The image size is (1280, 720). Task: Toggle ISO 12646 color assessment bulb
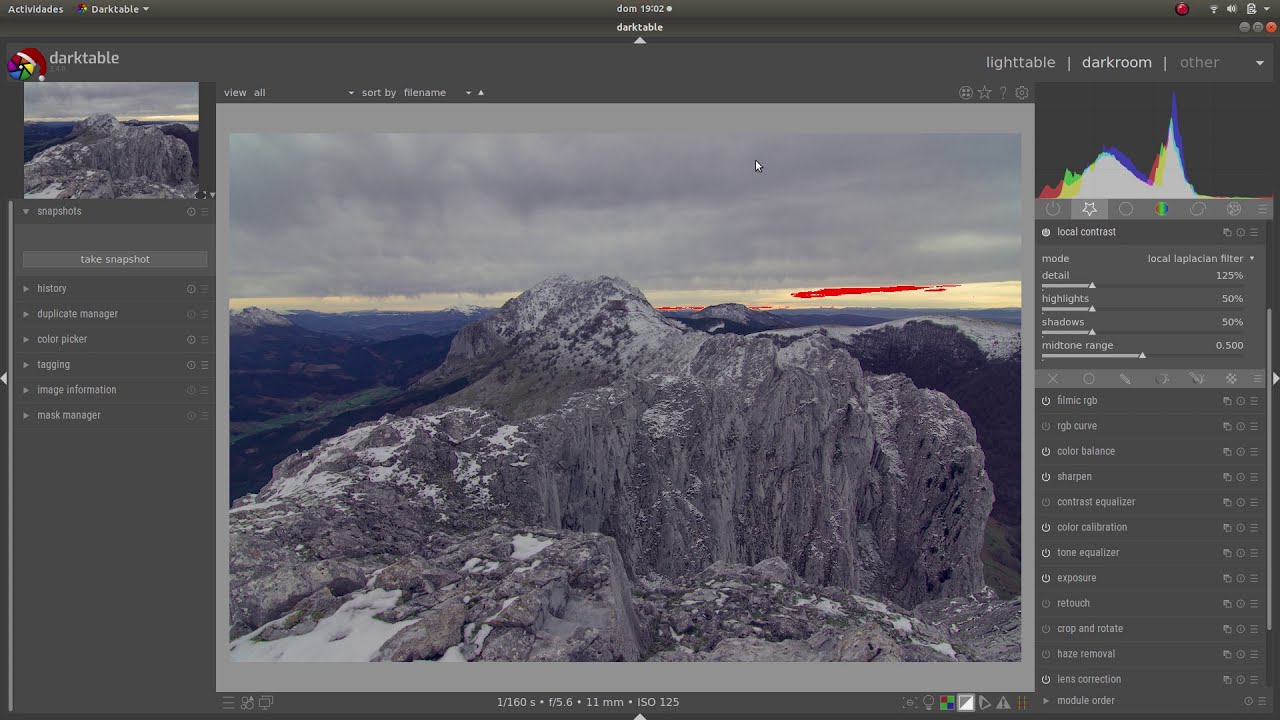[x=928, y=703]
